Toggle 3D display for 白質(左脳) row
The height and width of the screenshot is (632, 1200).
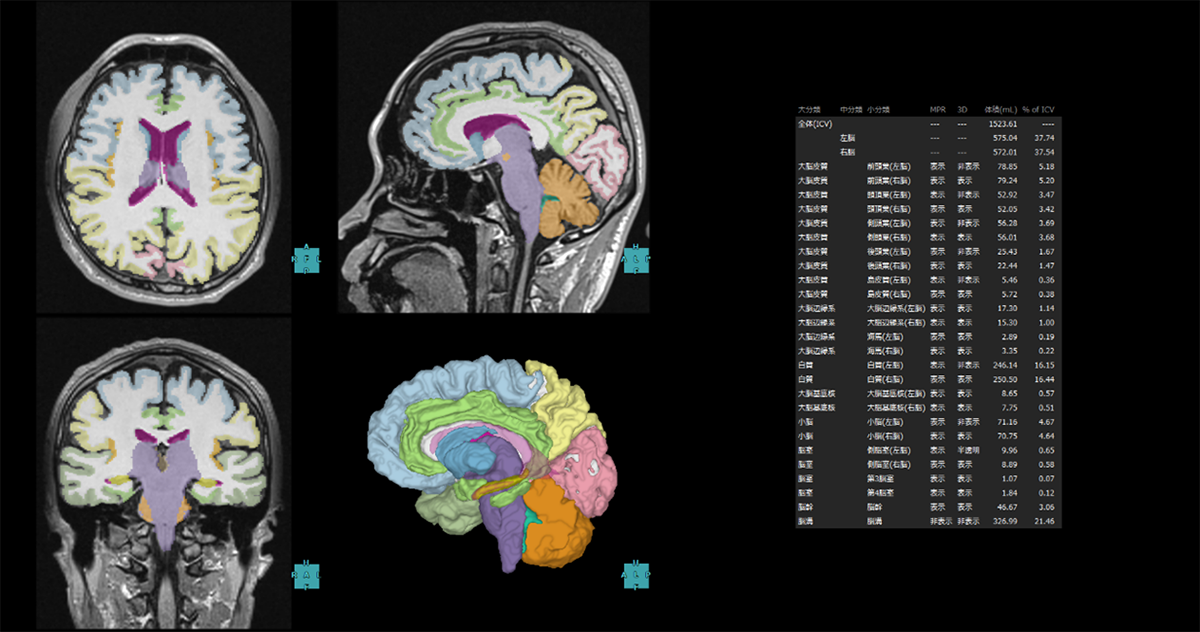click(966, 366)
